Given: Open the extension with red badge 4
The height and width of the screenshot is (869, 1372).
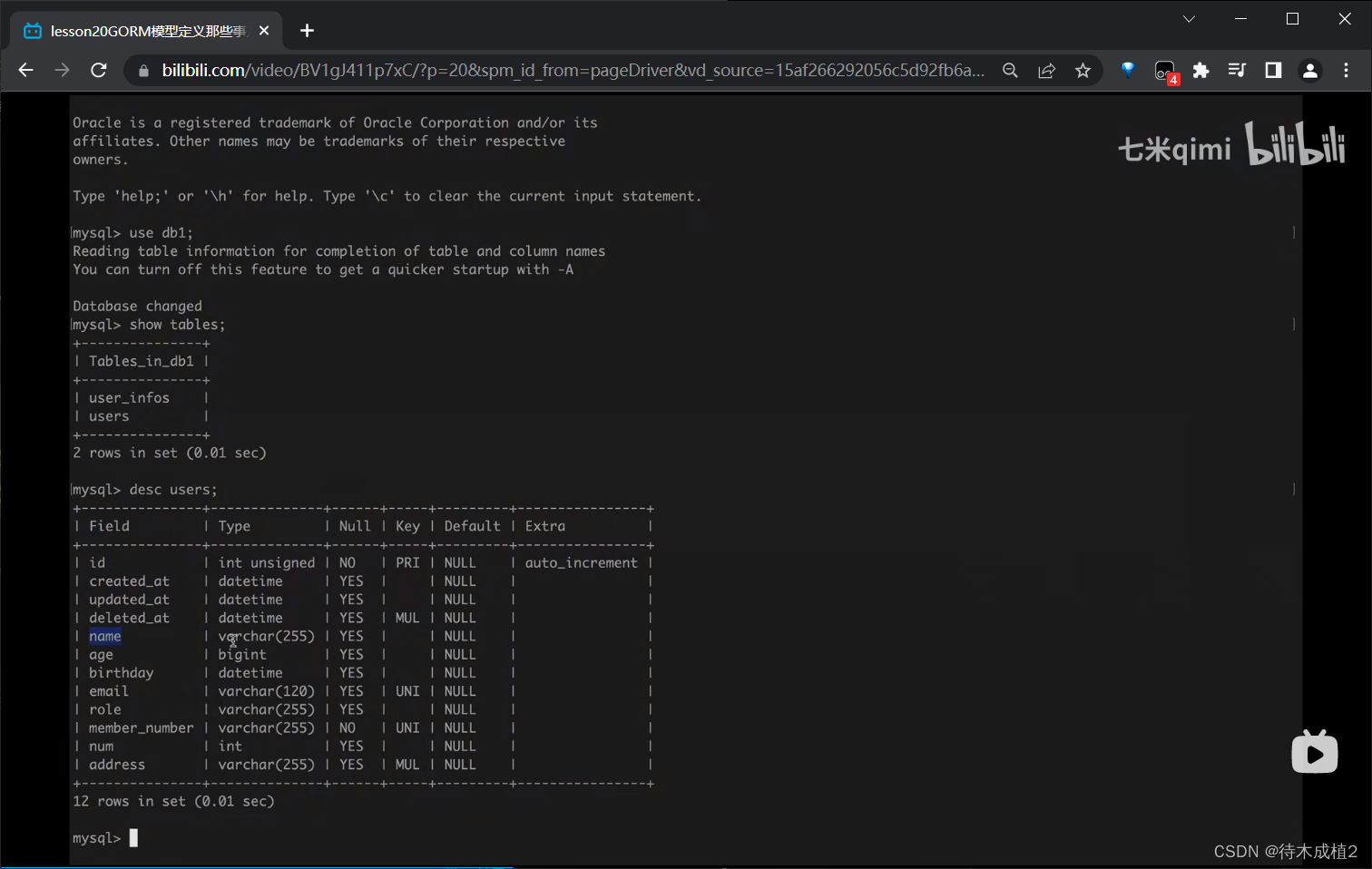Looking at the screenshot, I should click(1165, 71).
